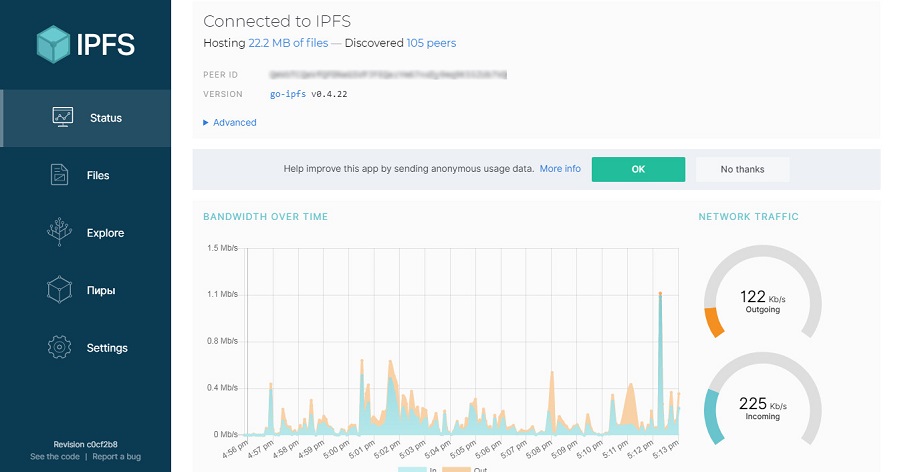The width and height of the screenshot is (900, 472).
Task: Accept usage data with OK button
Action: (638, 169)
